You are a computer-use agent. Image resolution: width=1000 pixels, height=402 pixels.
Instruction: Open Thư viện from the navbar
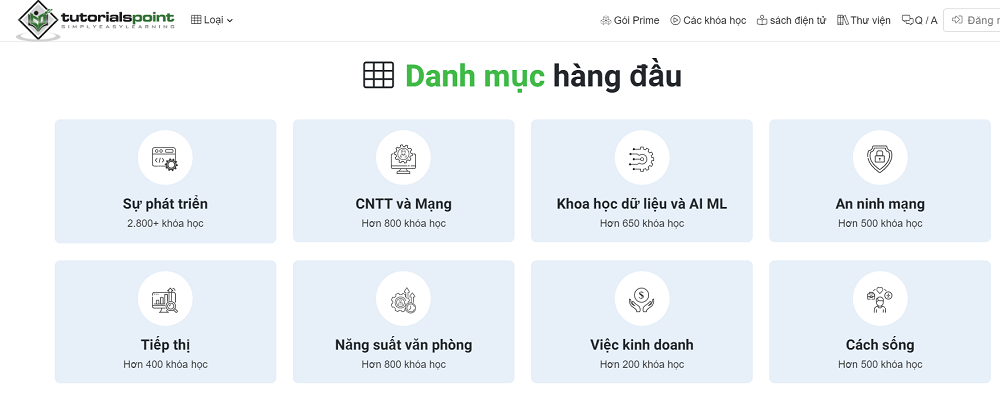tap(864, 20)
